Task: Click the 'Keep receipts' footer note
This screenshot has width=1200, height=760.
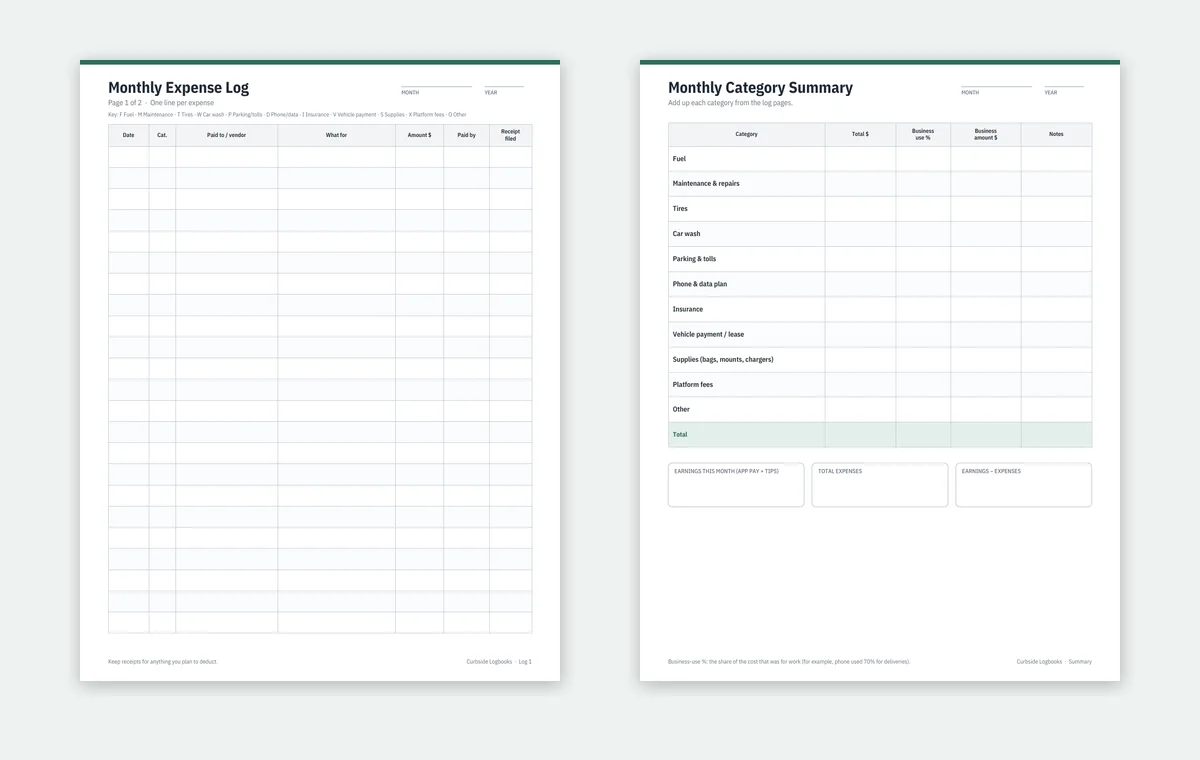Action: [162, 661]
